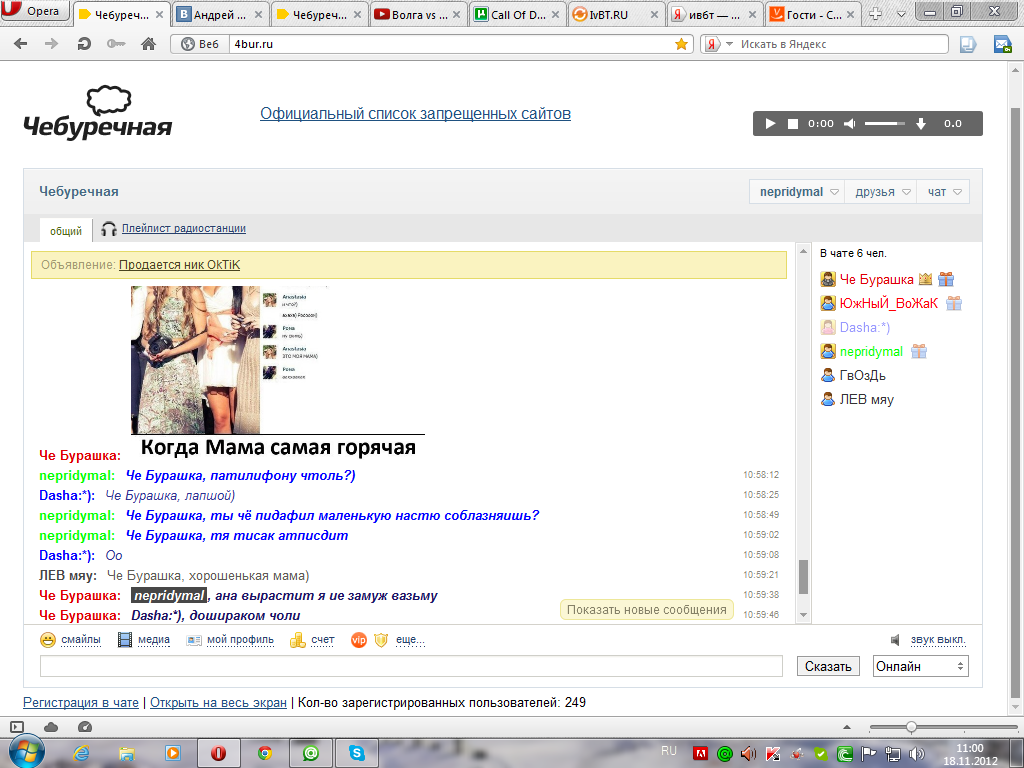Open Skype from the taskbar
This screenshot has width=1024, height=768.
click(357, 754)
